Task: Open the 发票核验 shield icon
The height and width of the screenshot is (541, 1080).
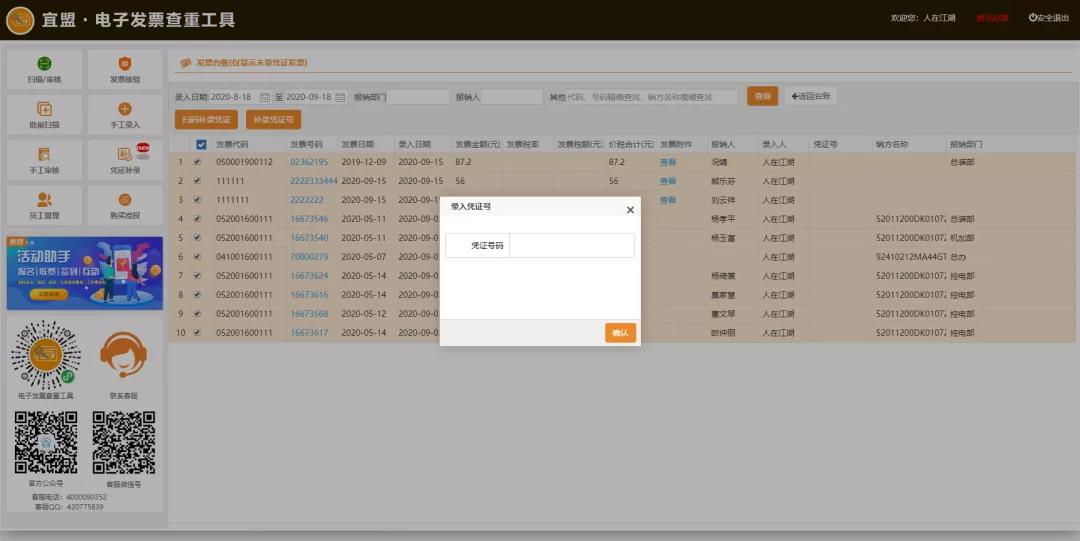Action: (x=125, y=68)
